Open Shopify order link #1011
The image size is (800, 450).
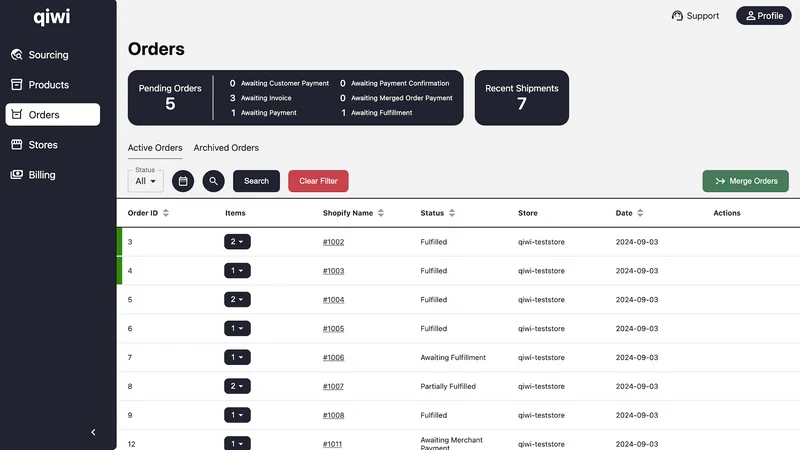(332, 444)
